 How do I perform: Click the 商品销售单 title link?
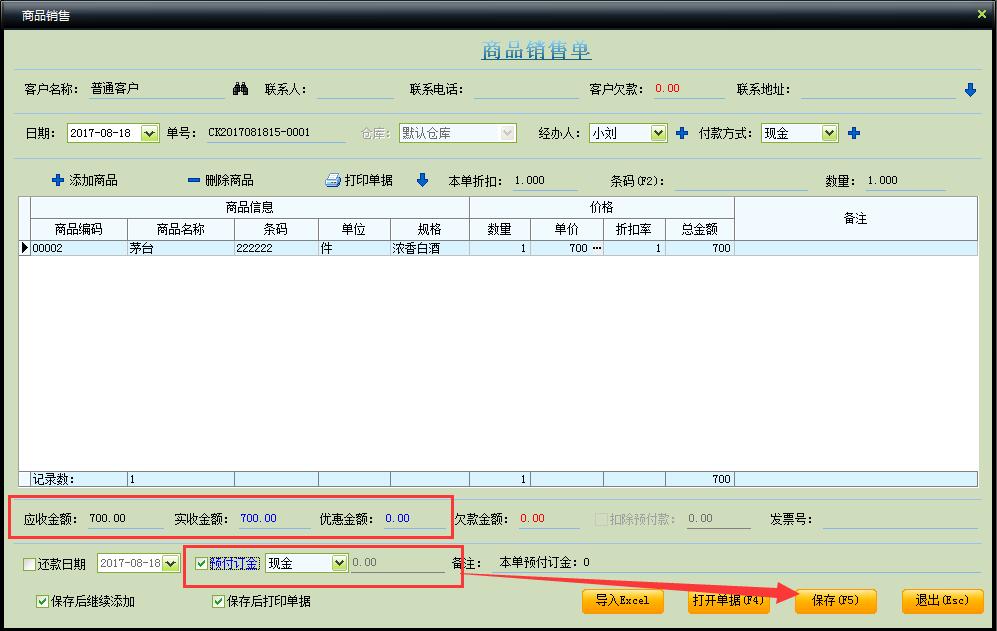tap(536, 50)
